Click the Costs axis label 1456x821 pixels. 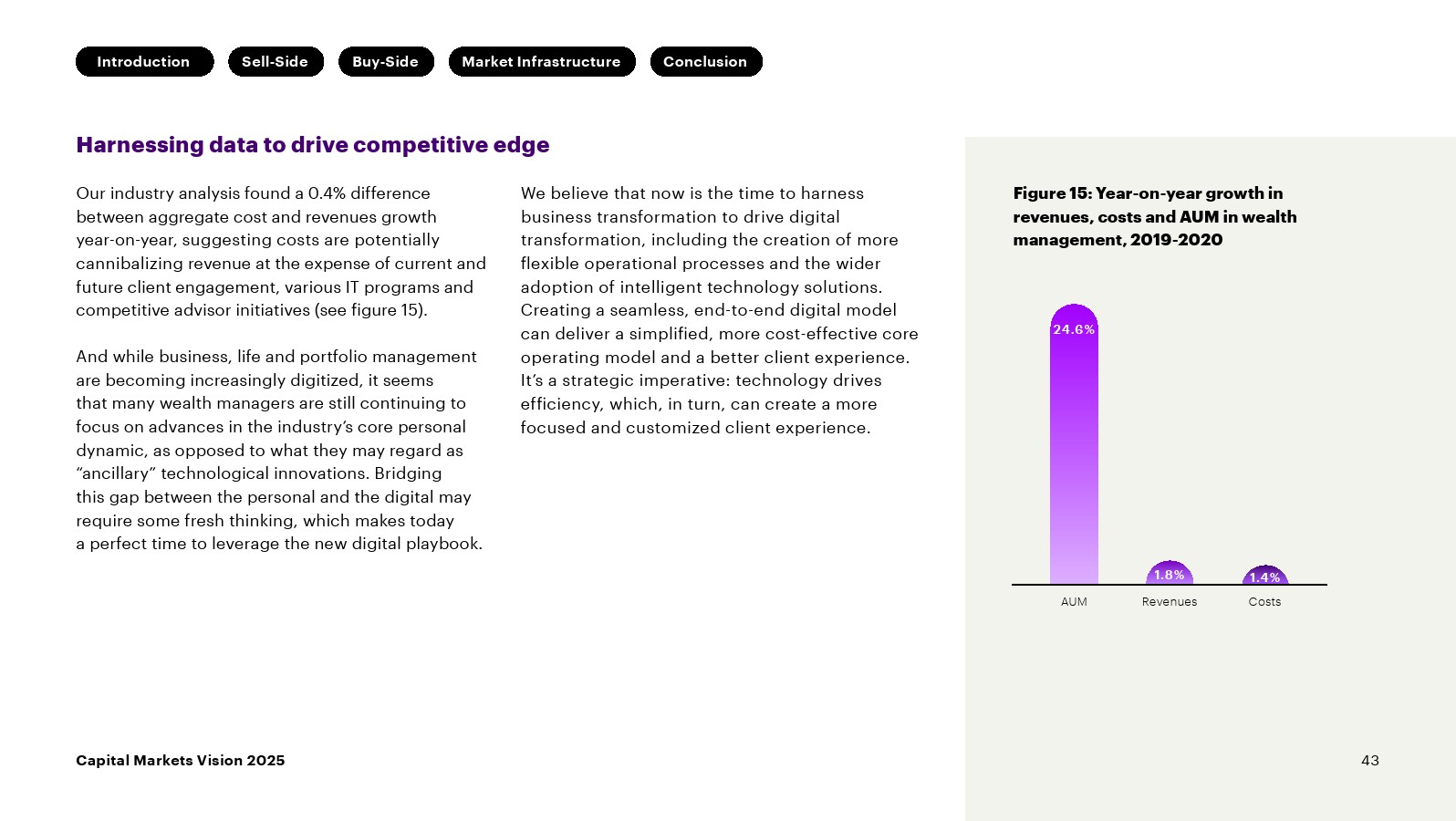[x=1265, y=602]
